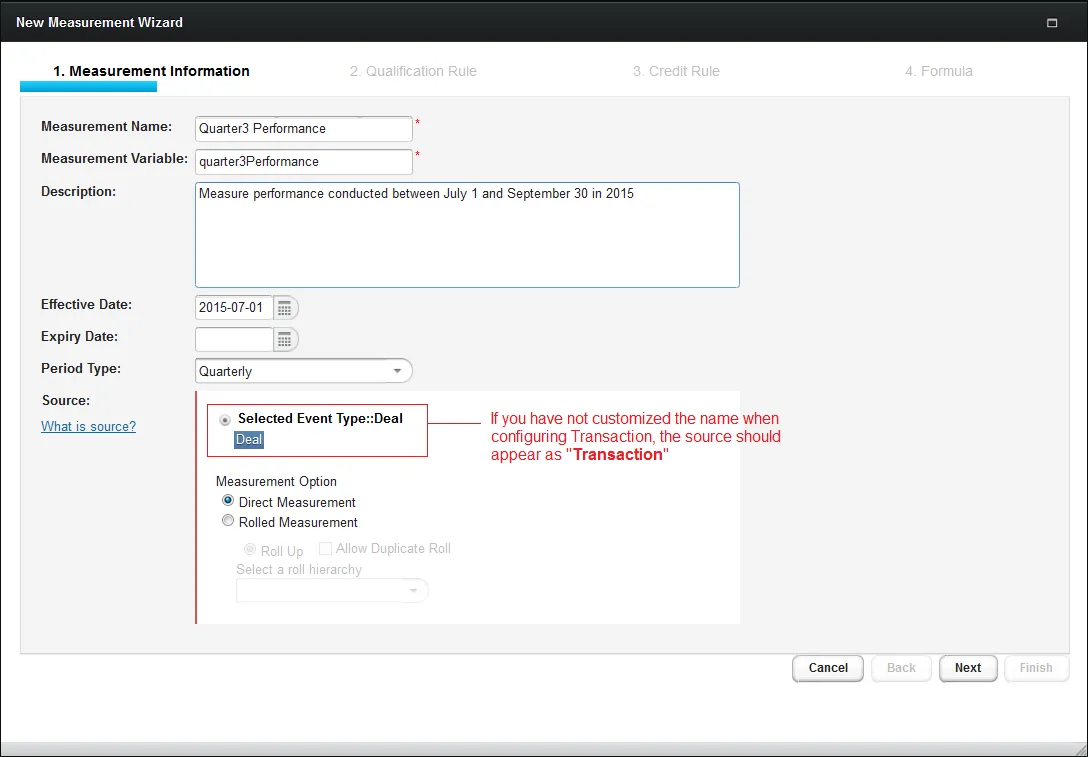
Task: Click inside the Description text area
Action: click(x=467, y=235)
